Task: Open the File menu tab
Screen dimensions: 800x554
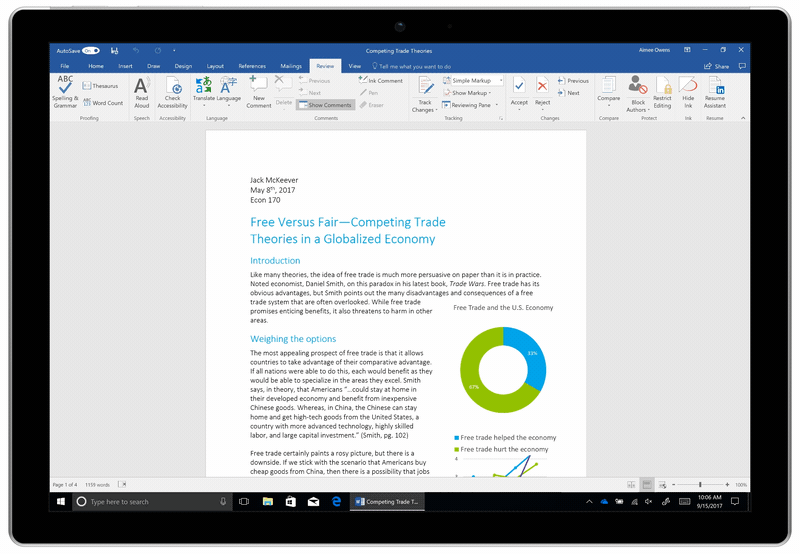Action: pos(64,66)
